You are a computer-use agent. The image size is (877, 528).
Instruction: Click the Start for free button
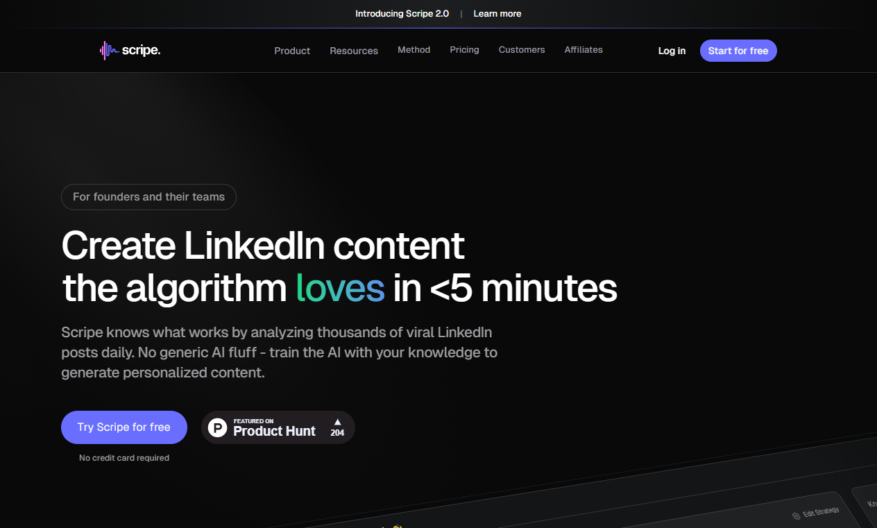tap(738, 51)
